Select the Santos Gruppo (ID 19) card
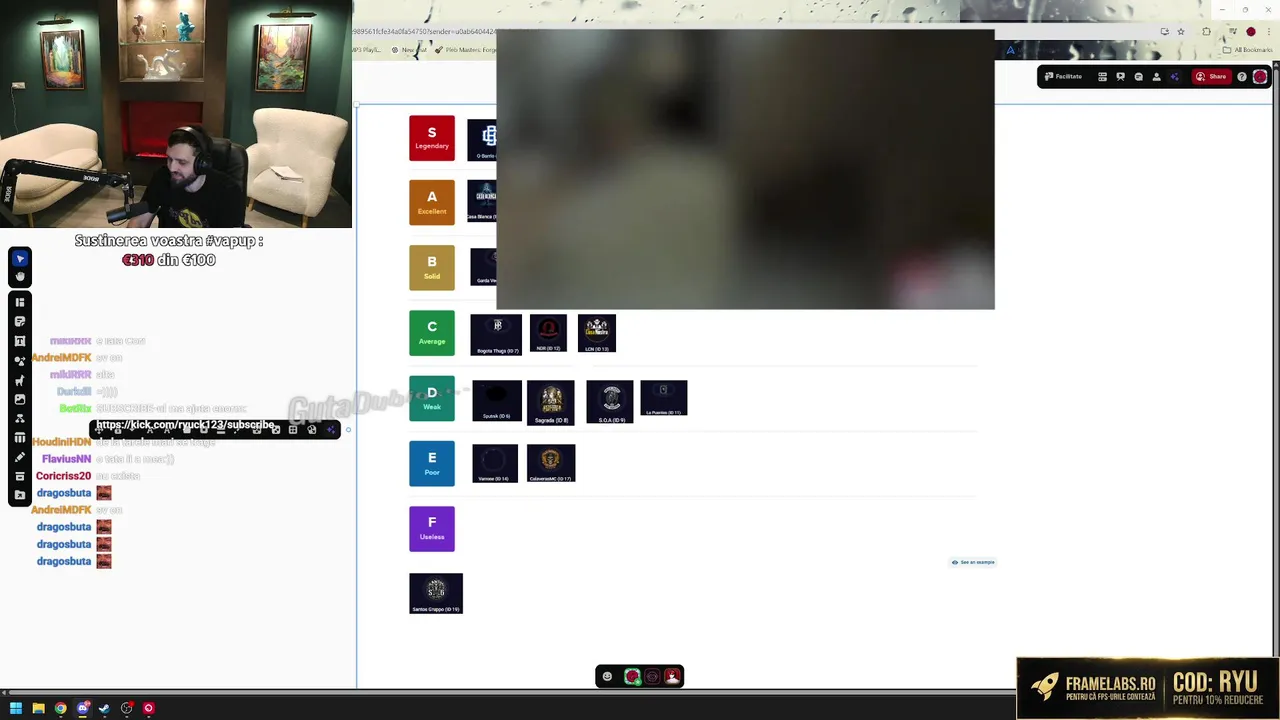 click(x=436, y=593)
